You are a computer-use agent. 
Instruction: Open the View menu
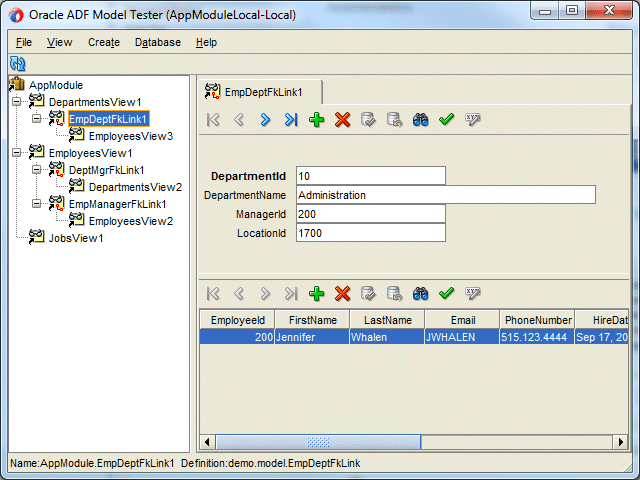[59, 42]
